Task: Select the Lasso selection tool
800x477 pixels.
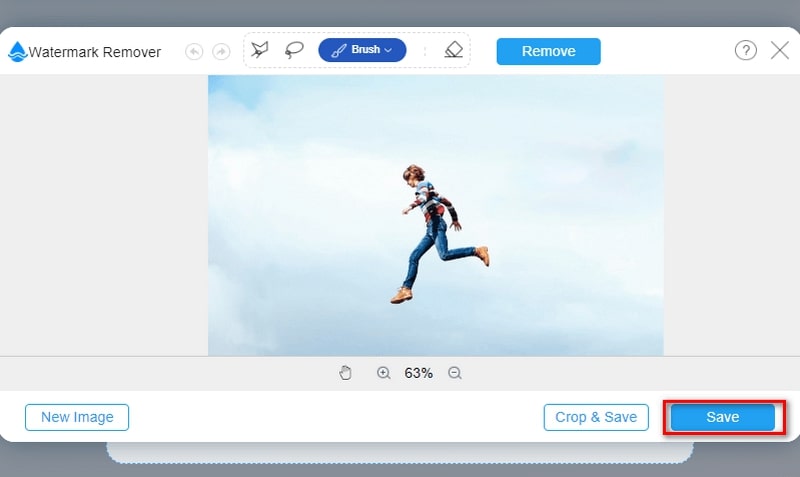Action: point(294,50)
